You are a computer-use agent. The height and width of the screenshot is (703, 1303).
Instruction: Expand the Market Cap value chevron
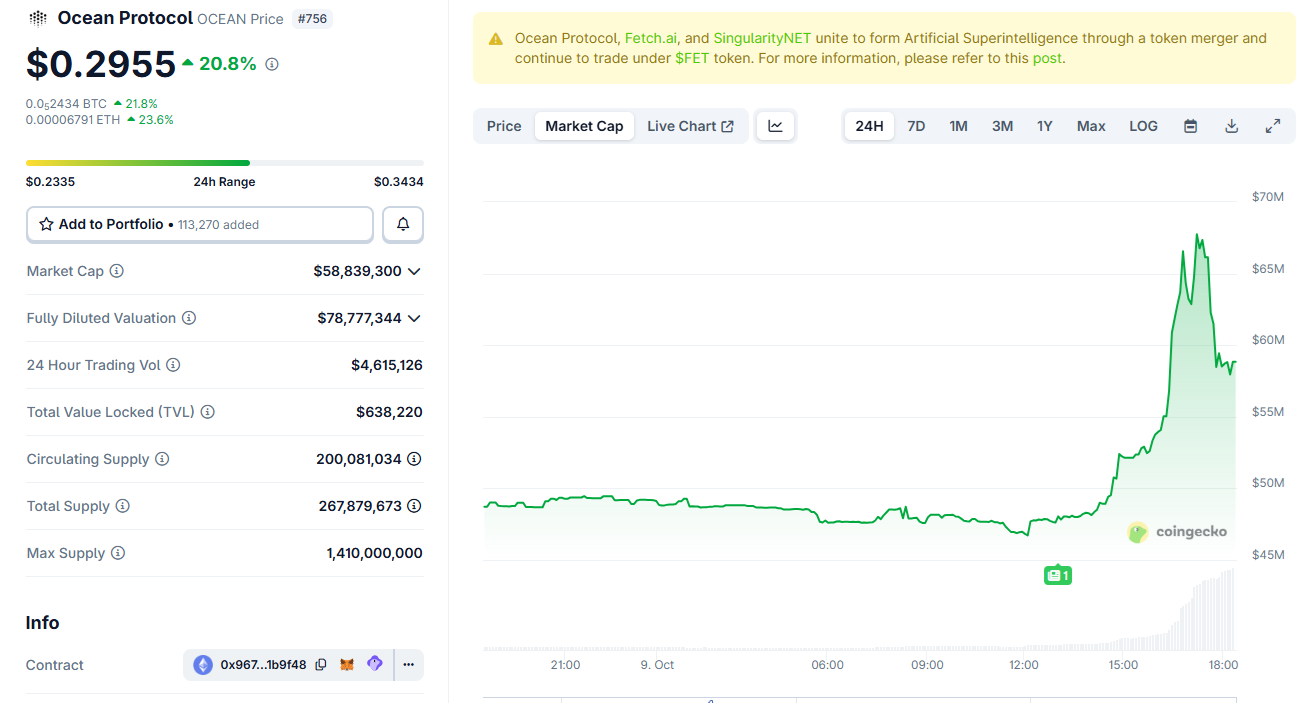click(414, 271)
